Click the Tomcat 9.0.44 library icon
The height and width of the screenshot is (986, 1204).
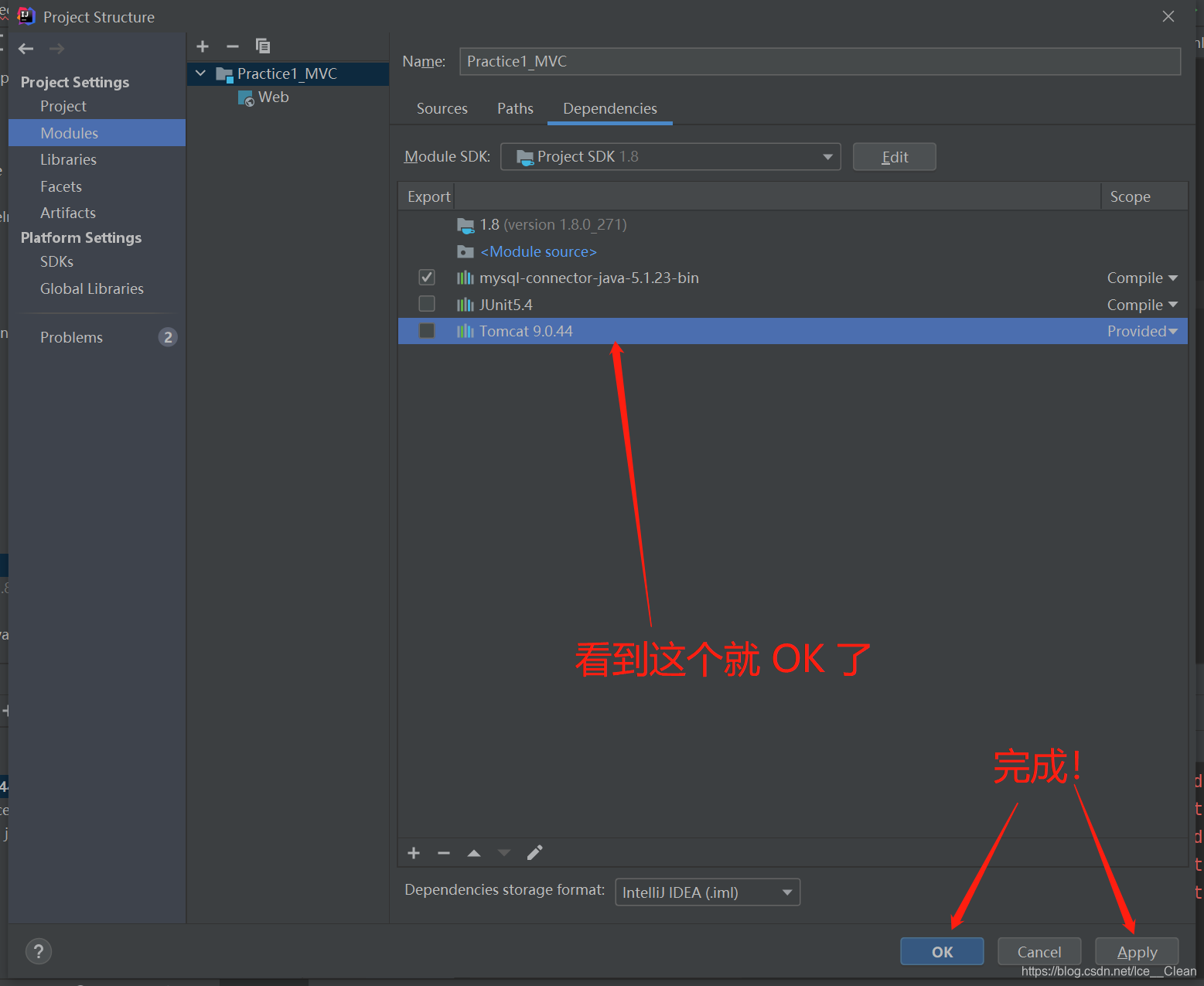pyautogui.click(x=465, y=331)
